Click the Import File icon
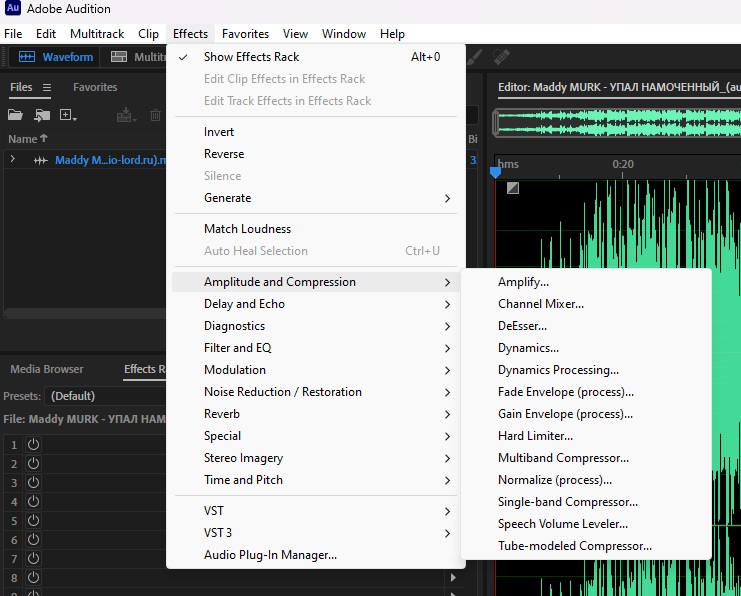Image resolution: width=741 pixels, height=596 pixels. click(43, 116)
